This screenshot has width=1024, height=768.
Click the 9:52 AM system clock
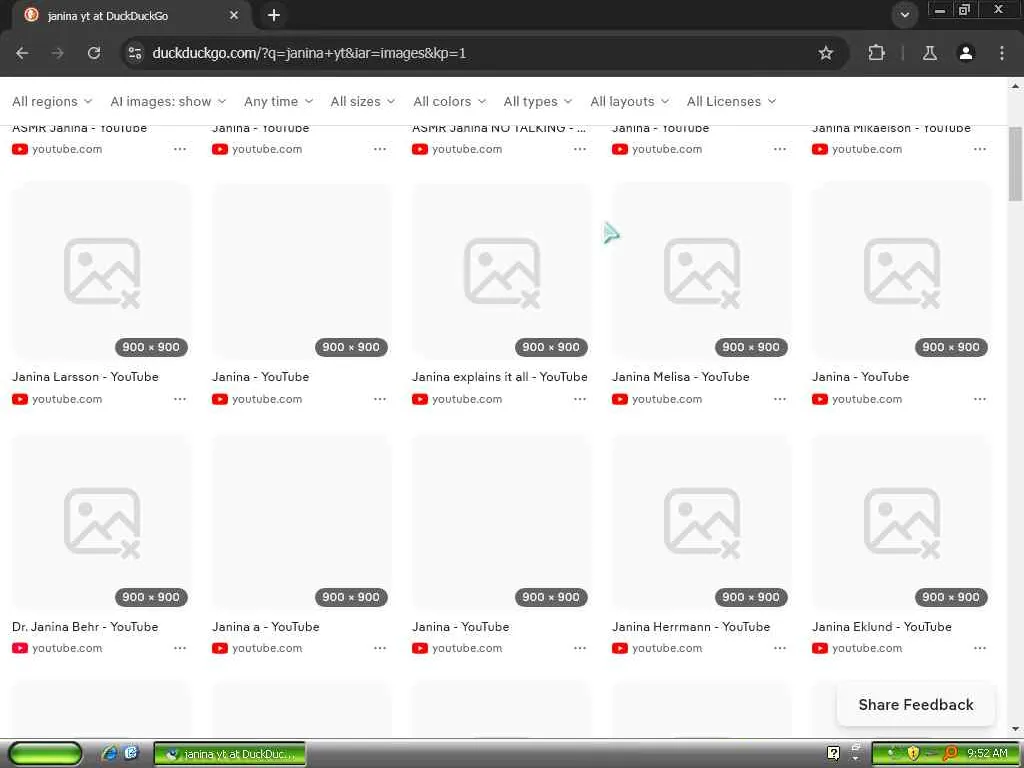[987, 754]
